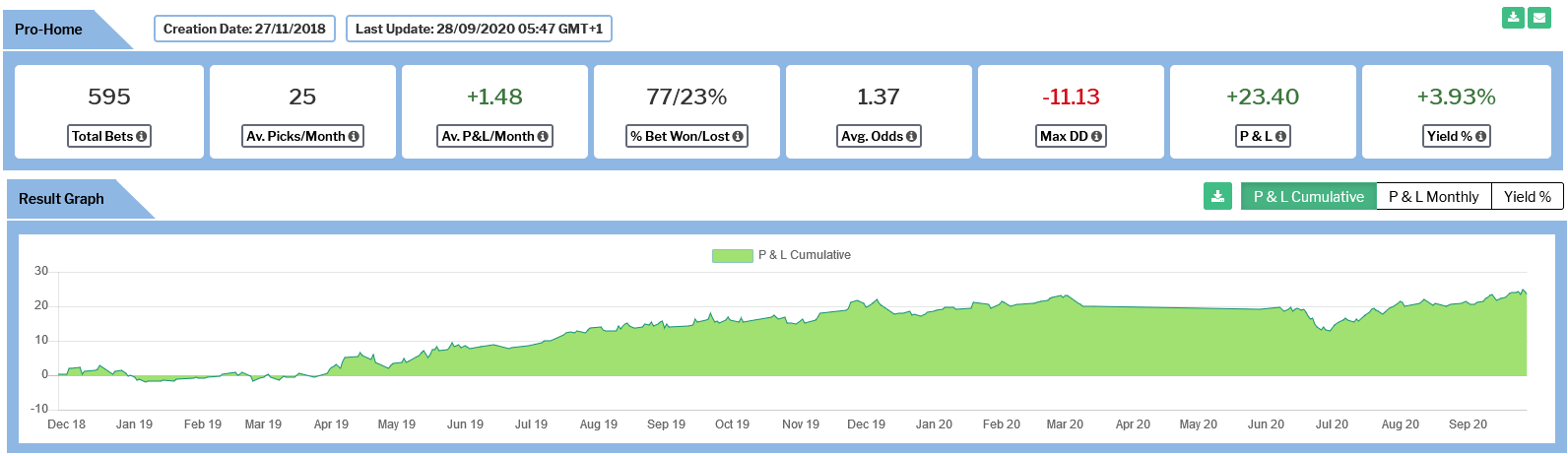1568x456 pixels.
Task: Switch to P & L Monthly view
Action: point(1433,197)
